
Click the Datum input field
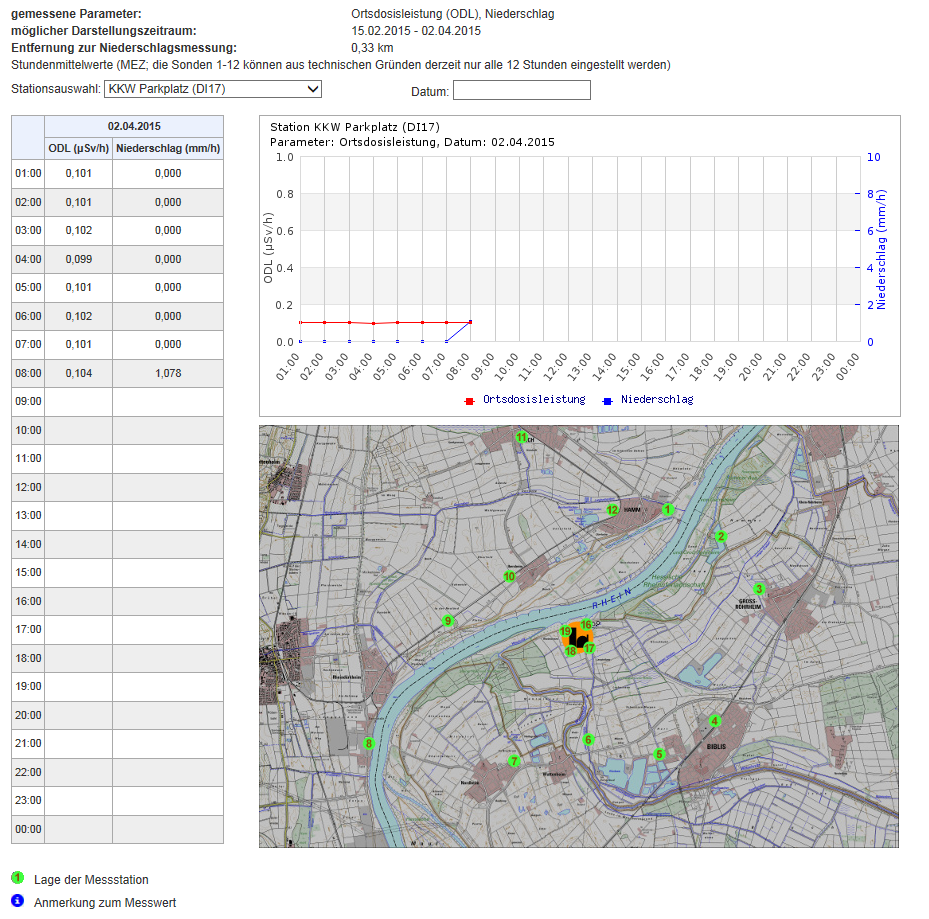(521, 91)
